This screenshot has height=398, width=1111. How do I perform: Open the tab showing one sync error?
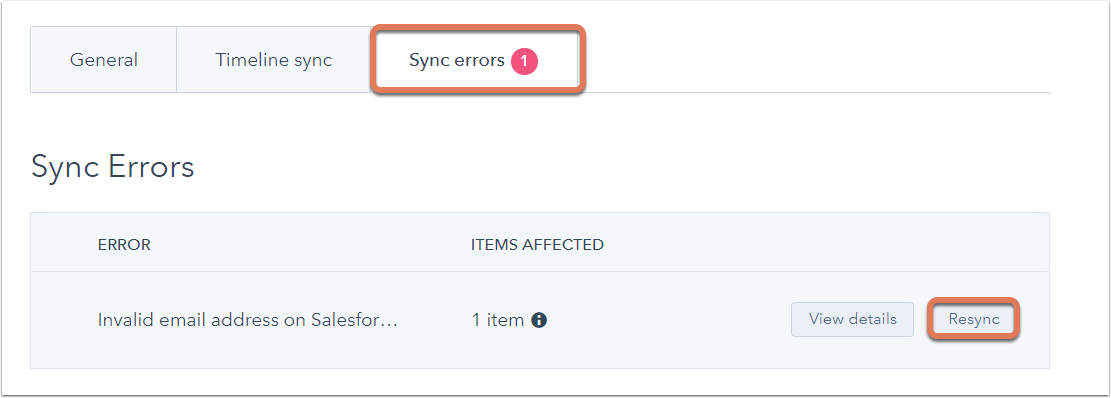(x=478, y=60)
